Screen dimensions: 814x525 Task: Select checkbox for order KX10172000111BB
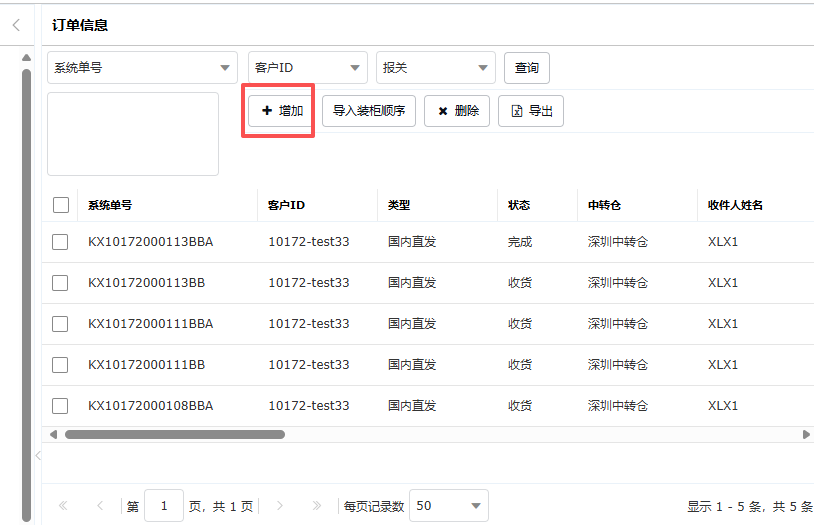coord(60,365)
